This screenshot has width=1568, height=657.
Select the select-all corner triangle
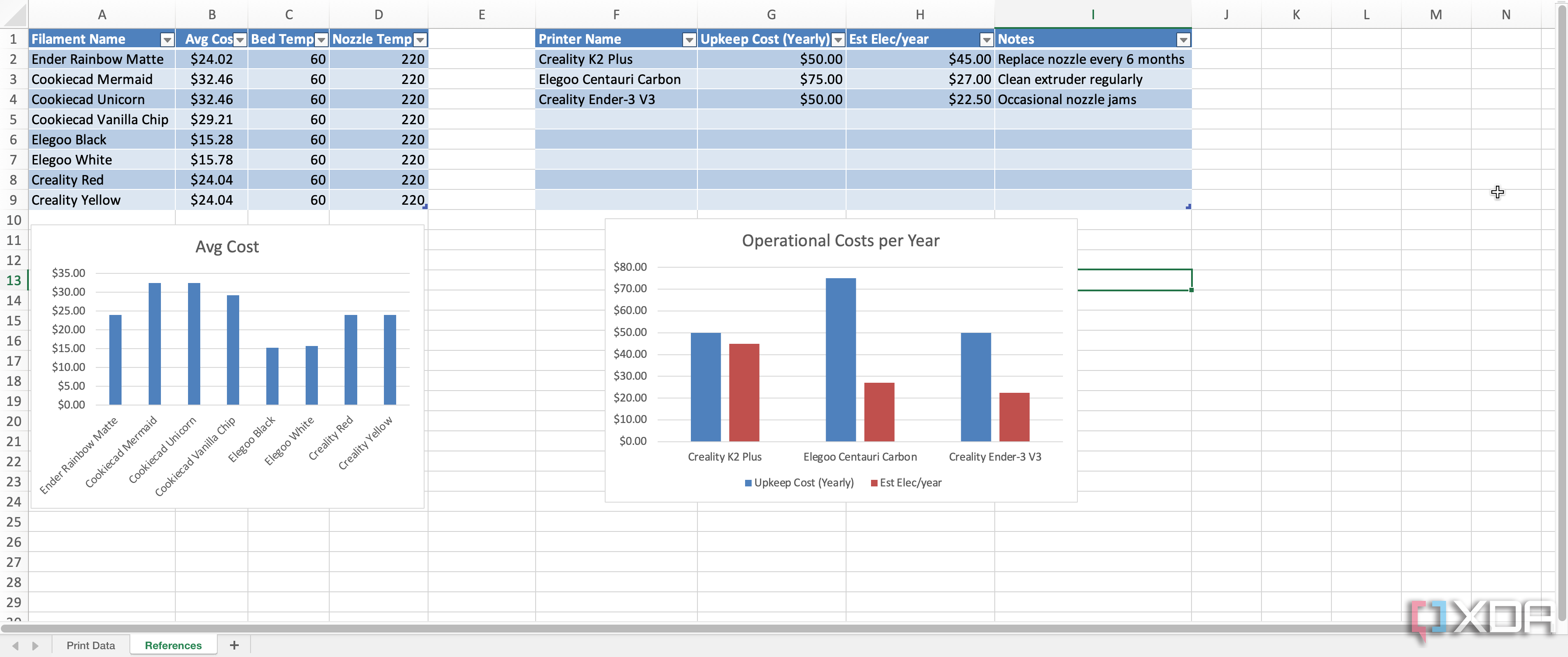[14, 14]
